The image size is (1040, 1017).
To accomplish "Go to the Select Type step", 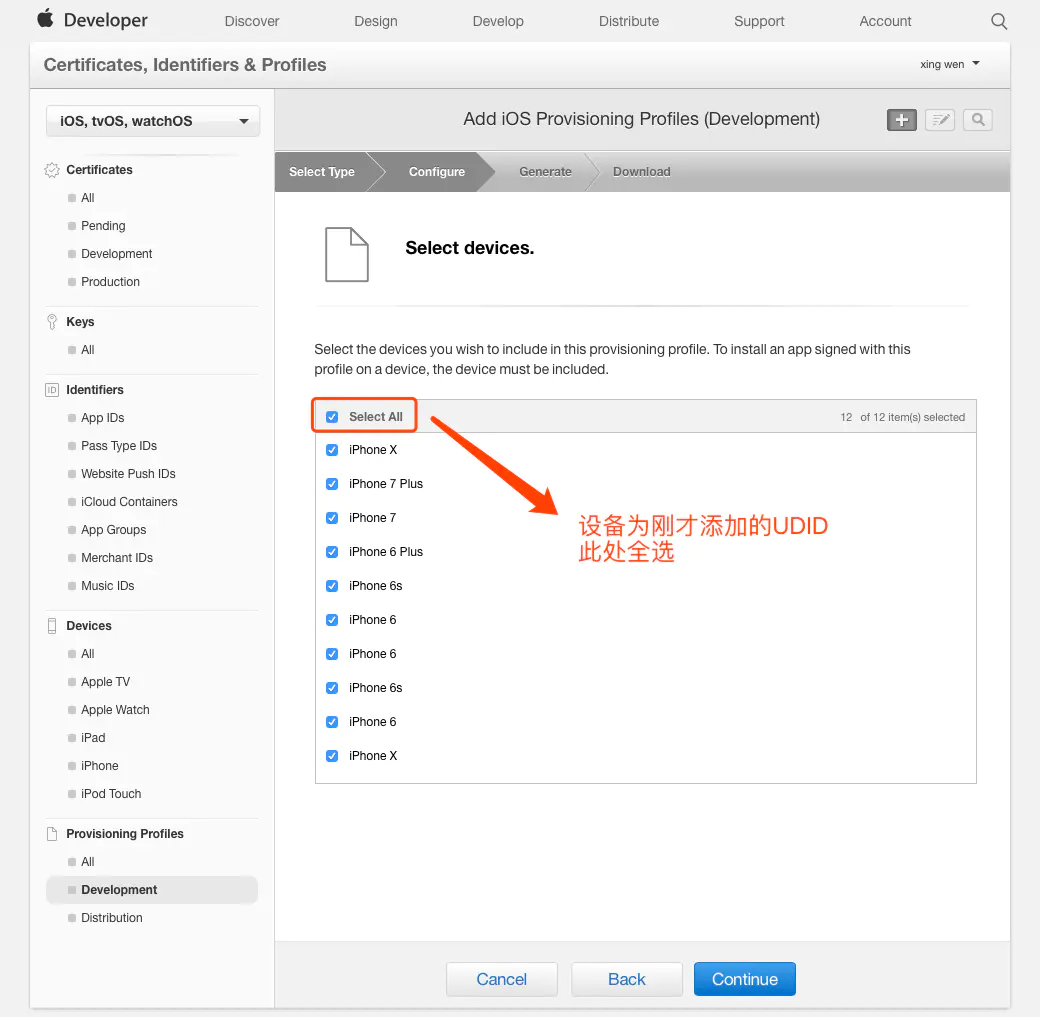I will (x=322, y=172).
